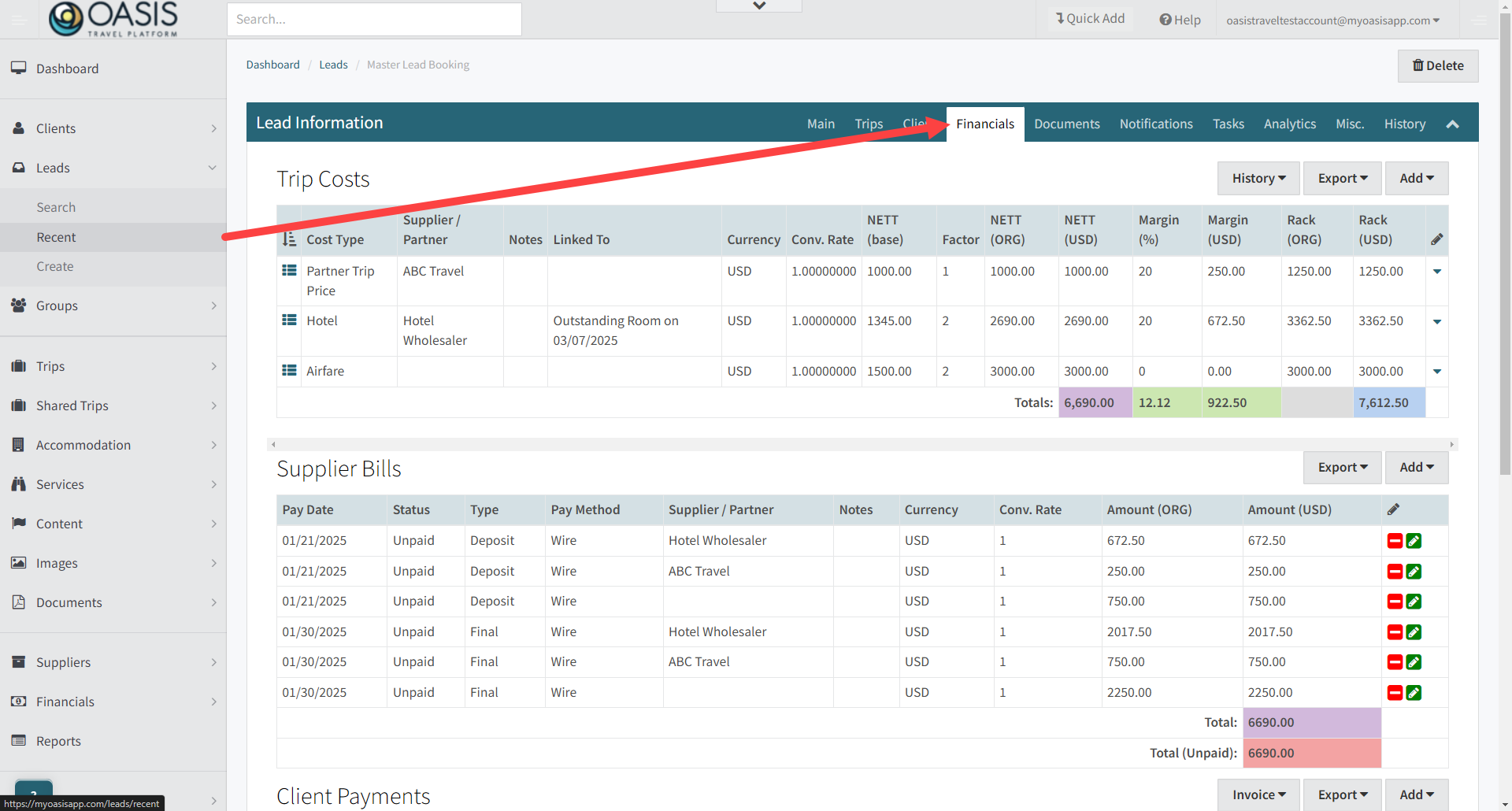This screenshot has height=811, width=1512.
Task: Switch to the Notifications tab
Action: 1156,124
